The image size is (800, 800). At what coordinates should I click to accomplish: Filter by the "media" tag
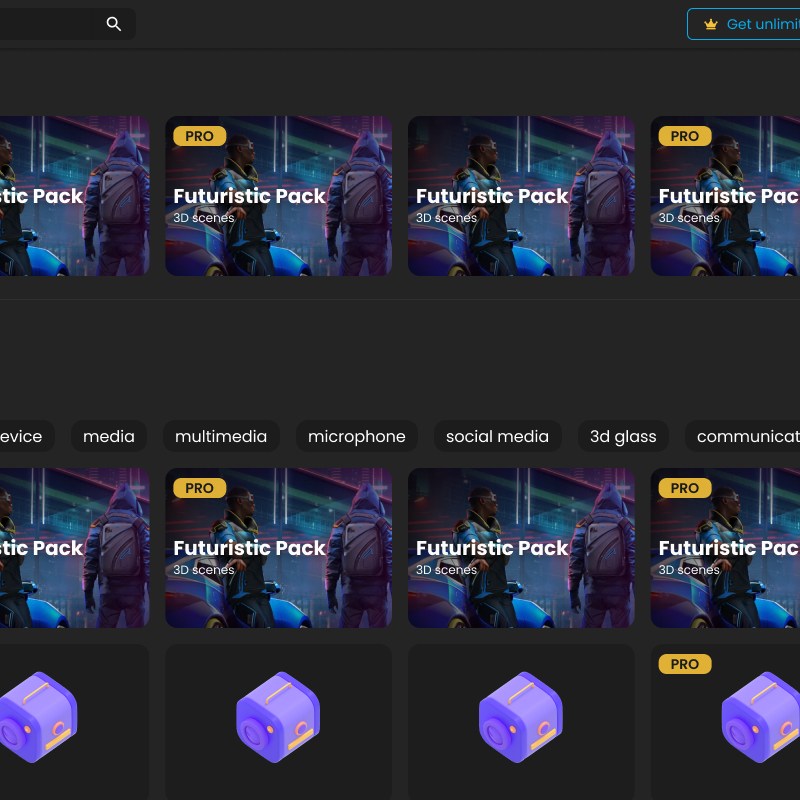[109, 436]
